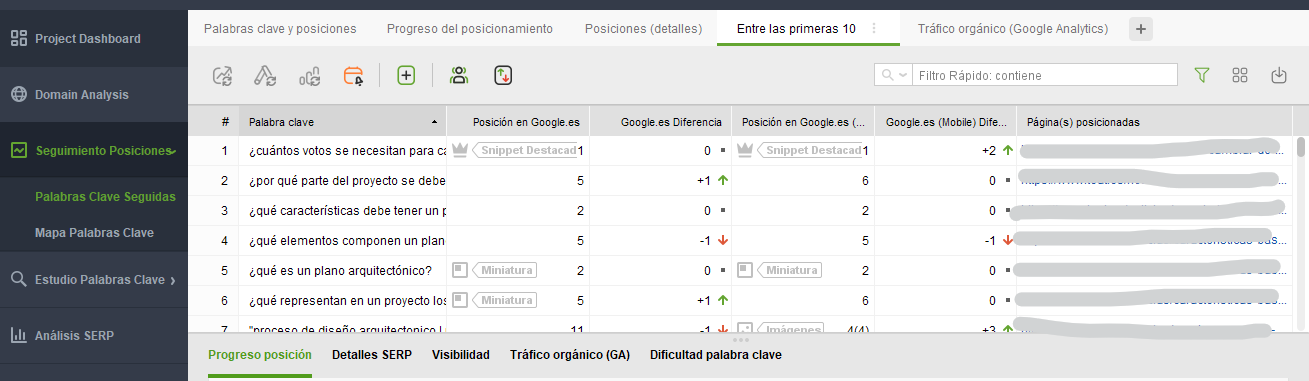1309x381 pixels.
Task: Switch to Progreso del posicionamiento tab
Action: (x=469, y=29)
